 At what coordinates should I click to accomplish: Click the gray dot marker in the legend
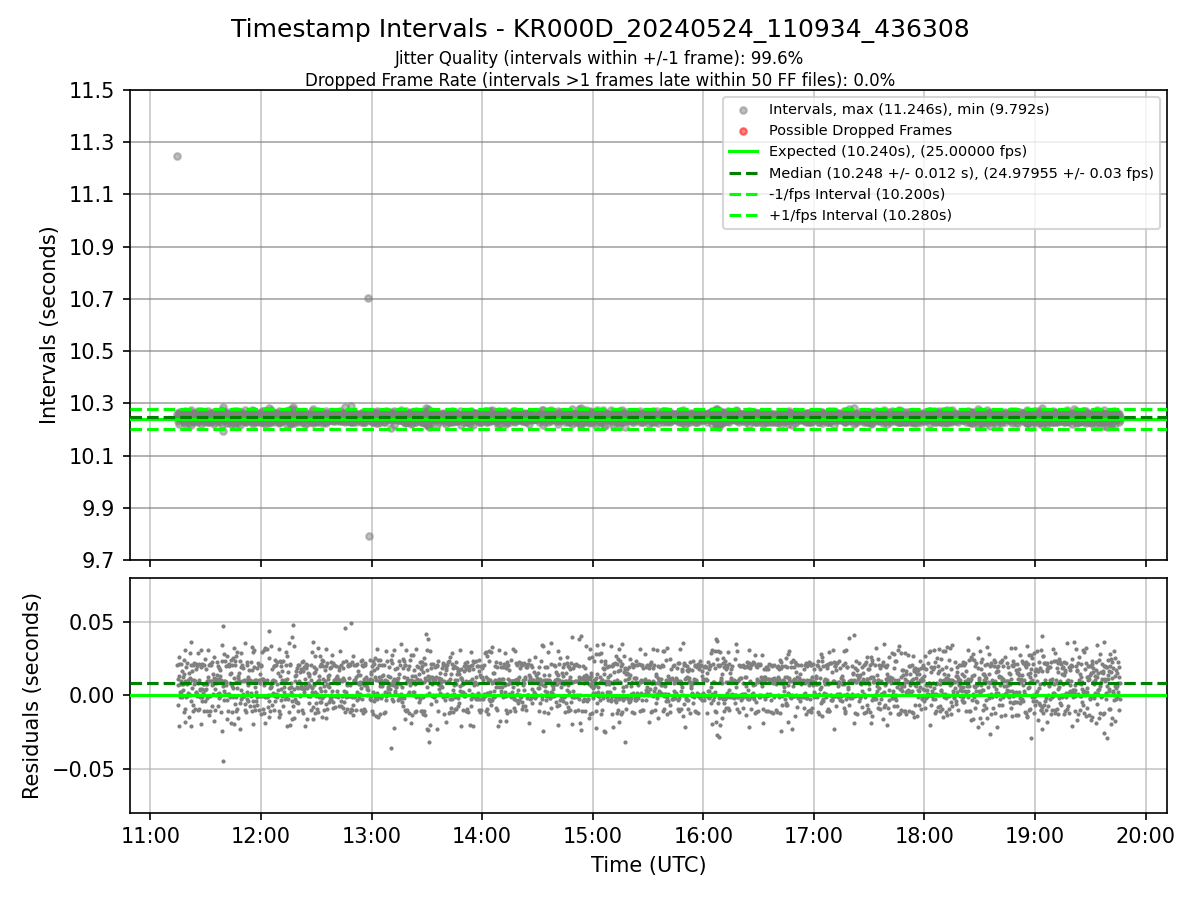(x=743, y=110)
